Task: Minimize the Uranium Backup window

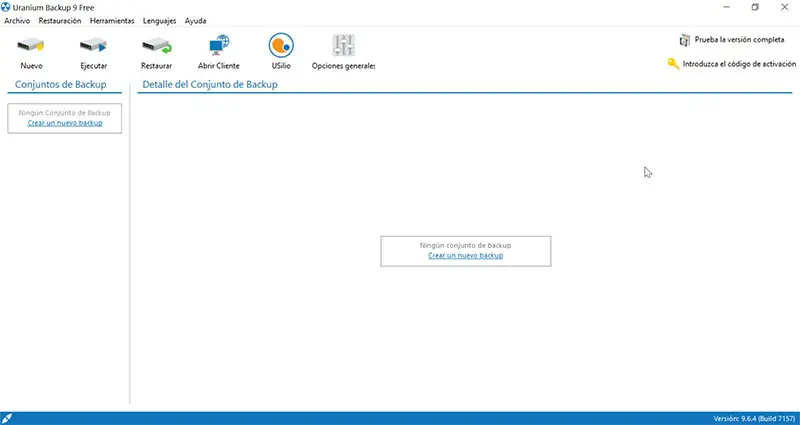Action: [x=727, y=7]
